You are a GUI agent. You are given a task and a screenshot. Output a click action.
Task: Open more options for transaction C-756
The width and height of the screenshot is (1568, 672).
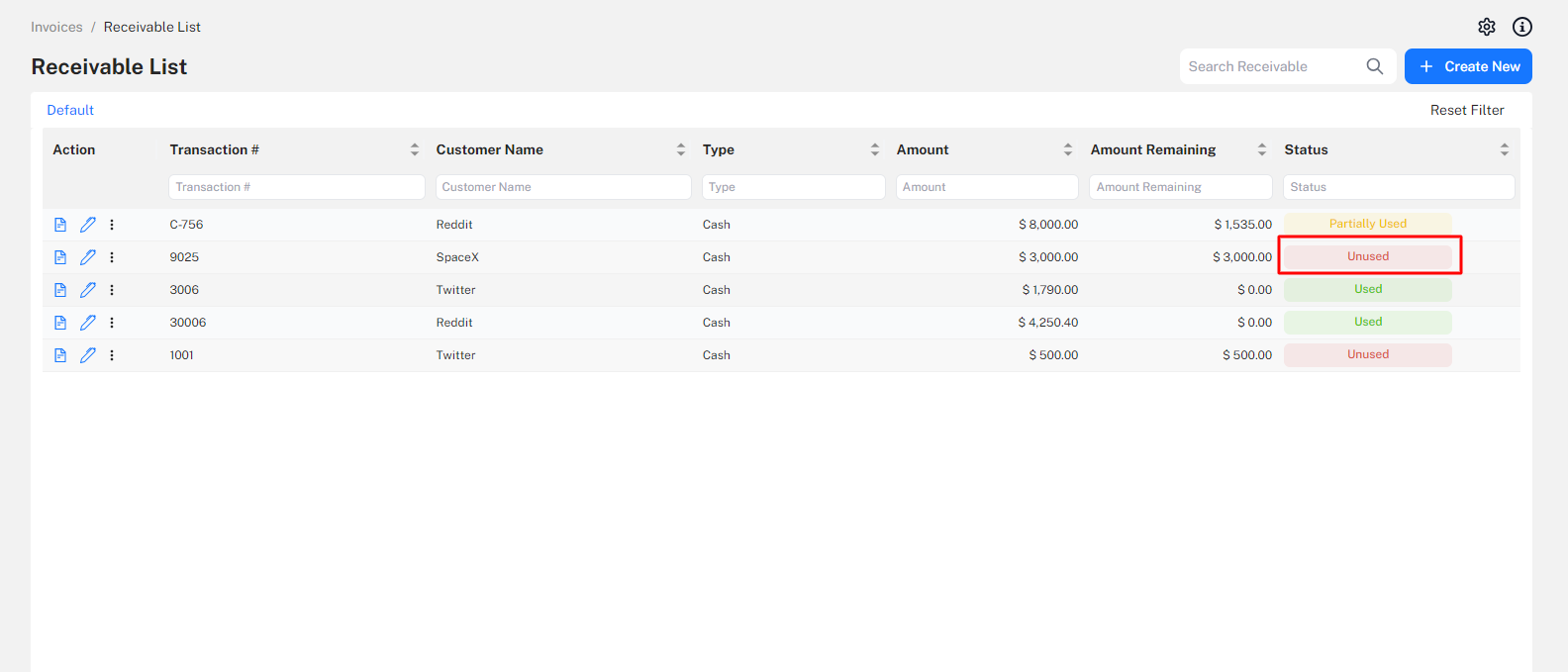(112, 225)
